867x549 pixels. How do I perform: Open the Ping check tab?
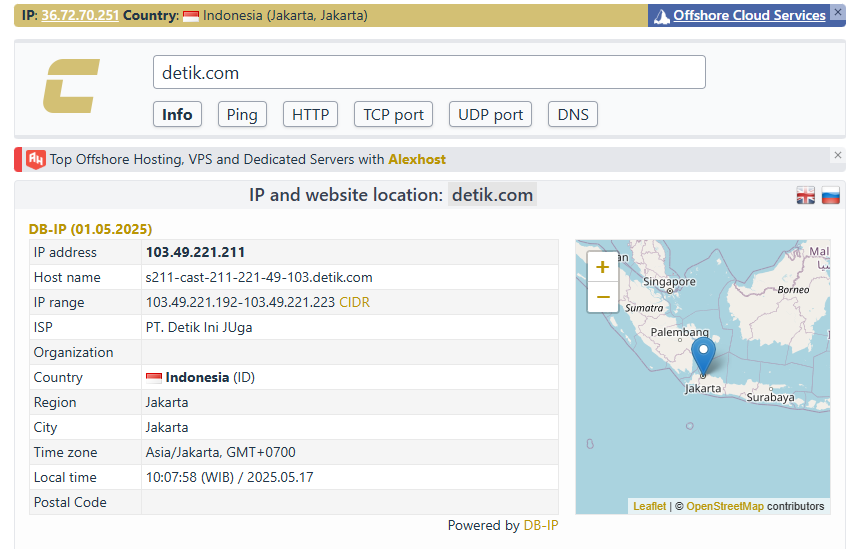242,114
